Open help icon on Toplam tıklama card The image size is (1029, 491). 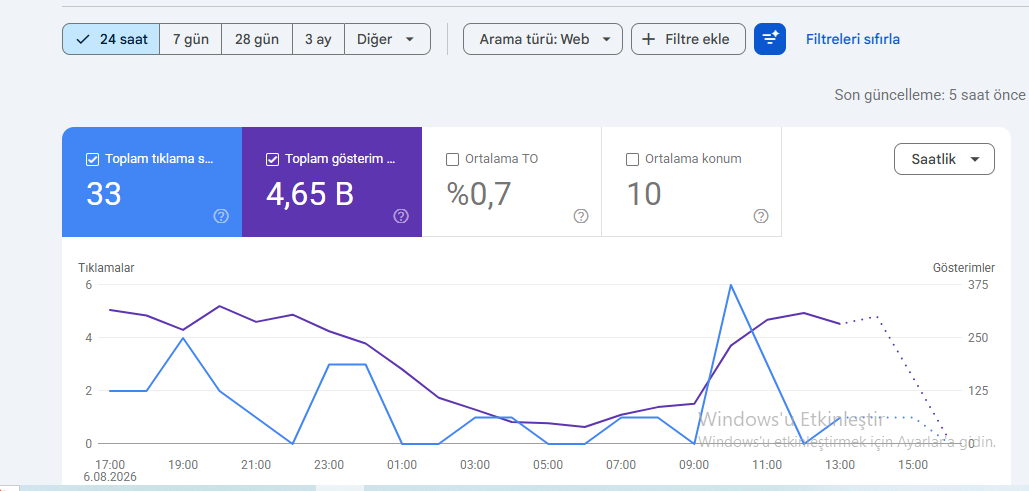tap(221, 216)
